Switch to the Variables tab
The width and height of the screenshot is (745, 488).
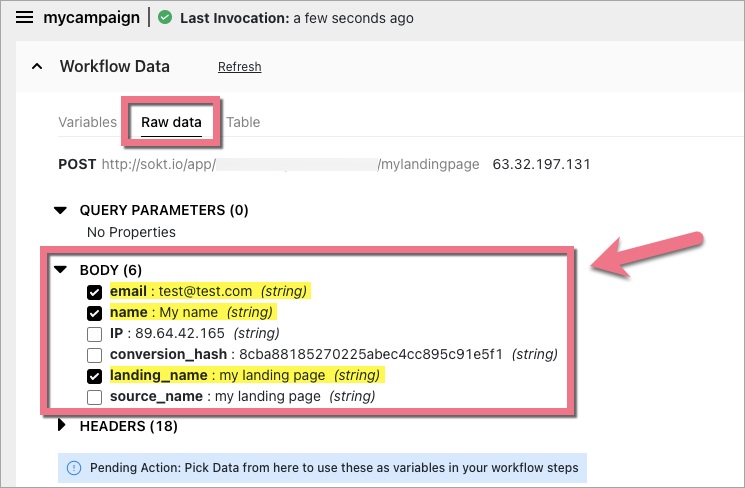(x=87, y=122)
